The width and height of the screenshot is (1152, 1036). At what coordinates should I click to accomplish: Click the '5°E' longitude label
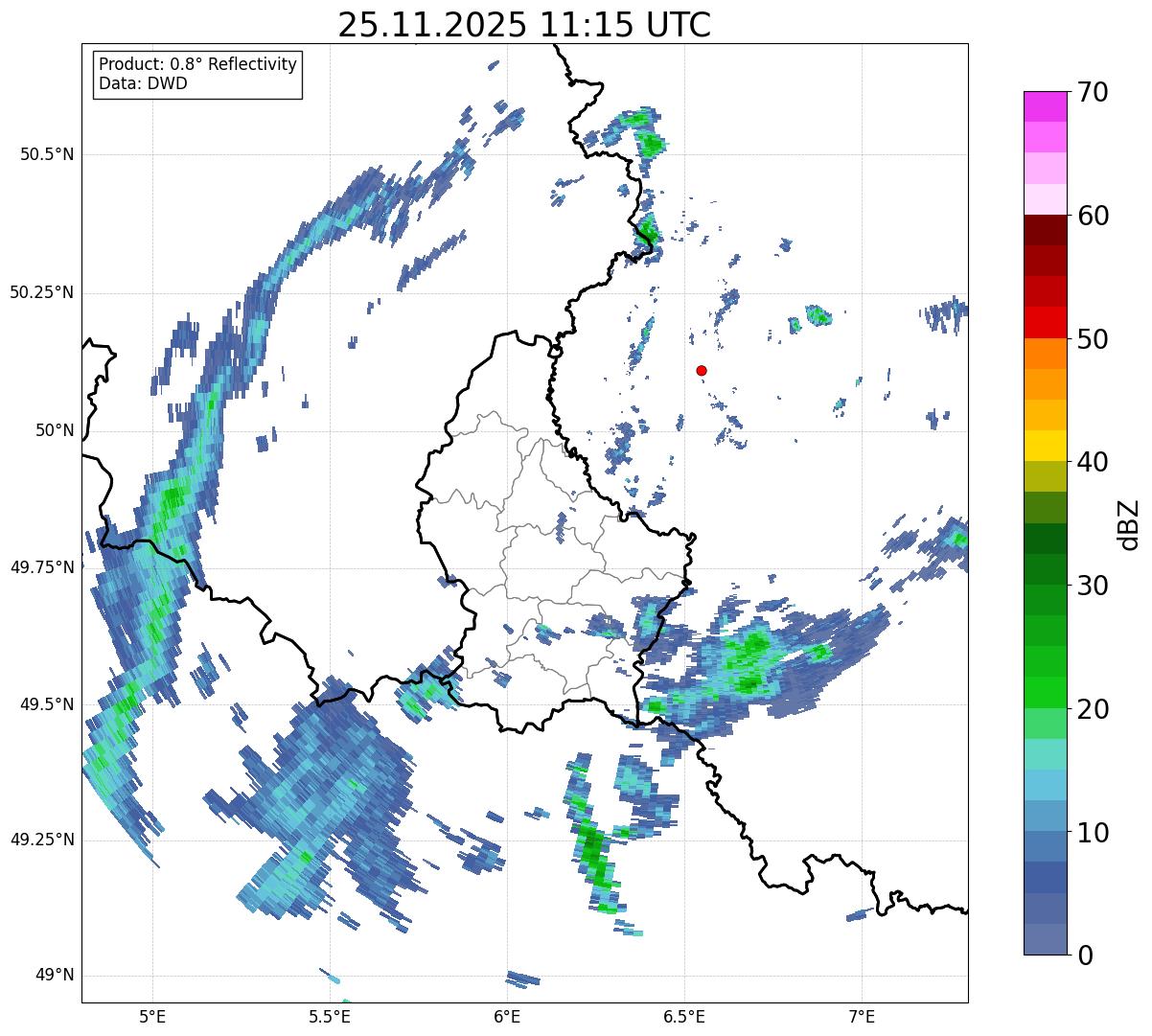click(x=152, y=1017)
